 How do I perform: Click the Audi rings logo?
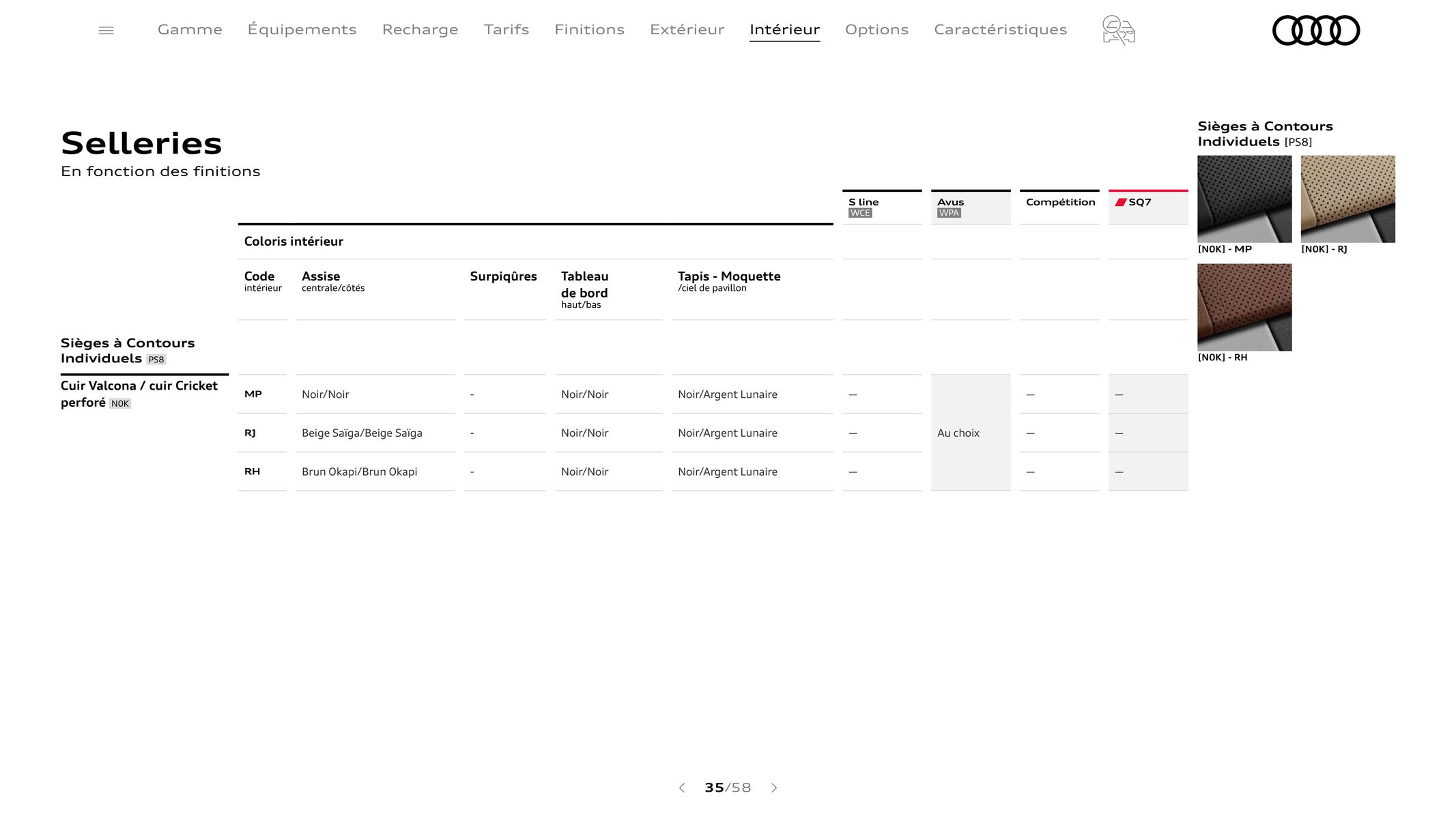pyautogui.click(x=1316, y=30)
